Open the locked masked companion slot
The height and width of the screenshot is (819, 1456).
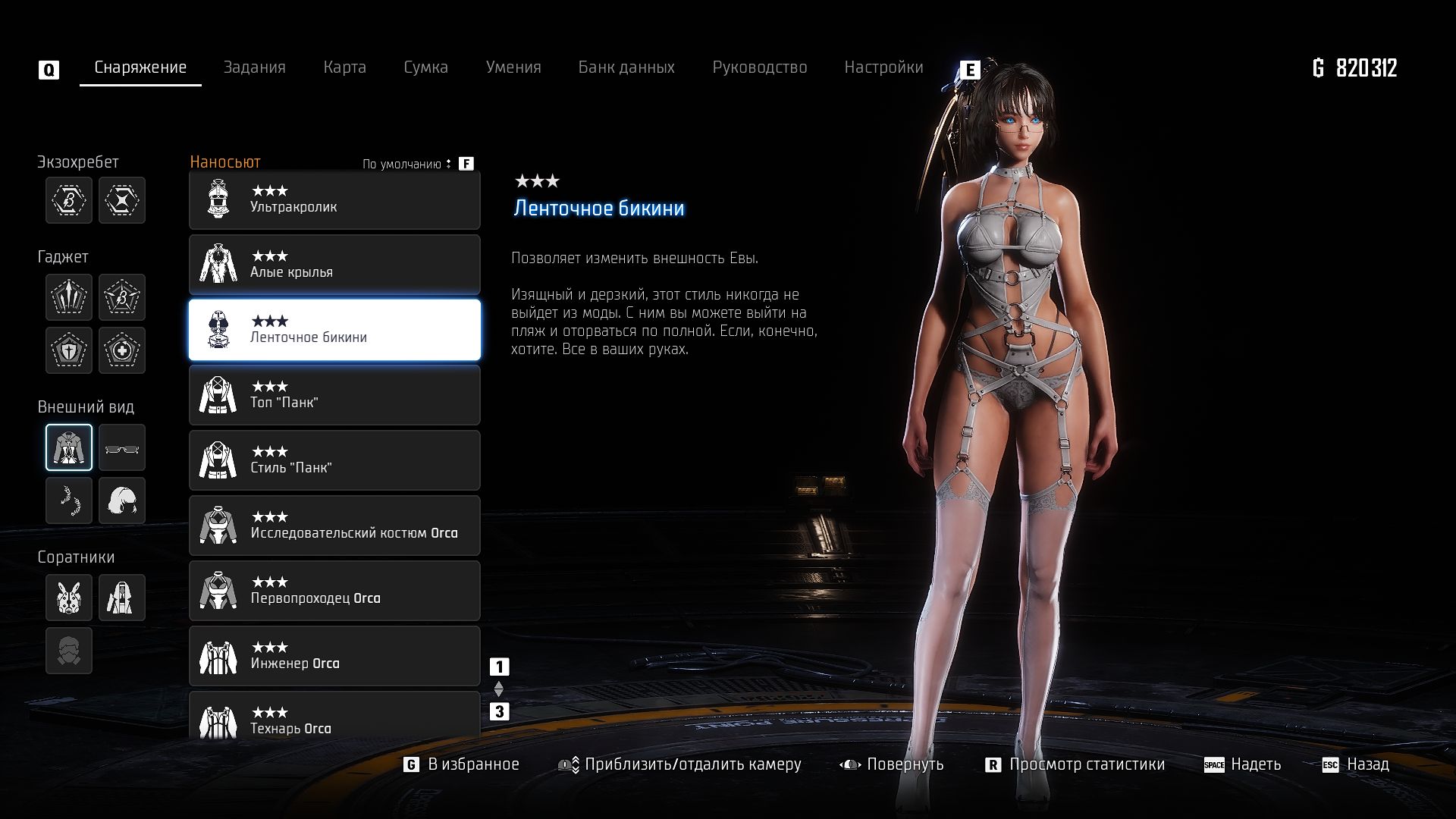click(69, 651)
